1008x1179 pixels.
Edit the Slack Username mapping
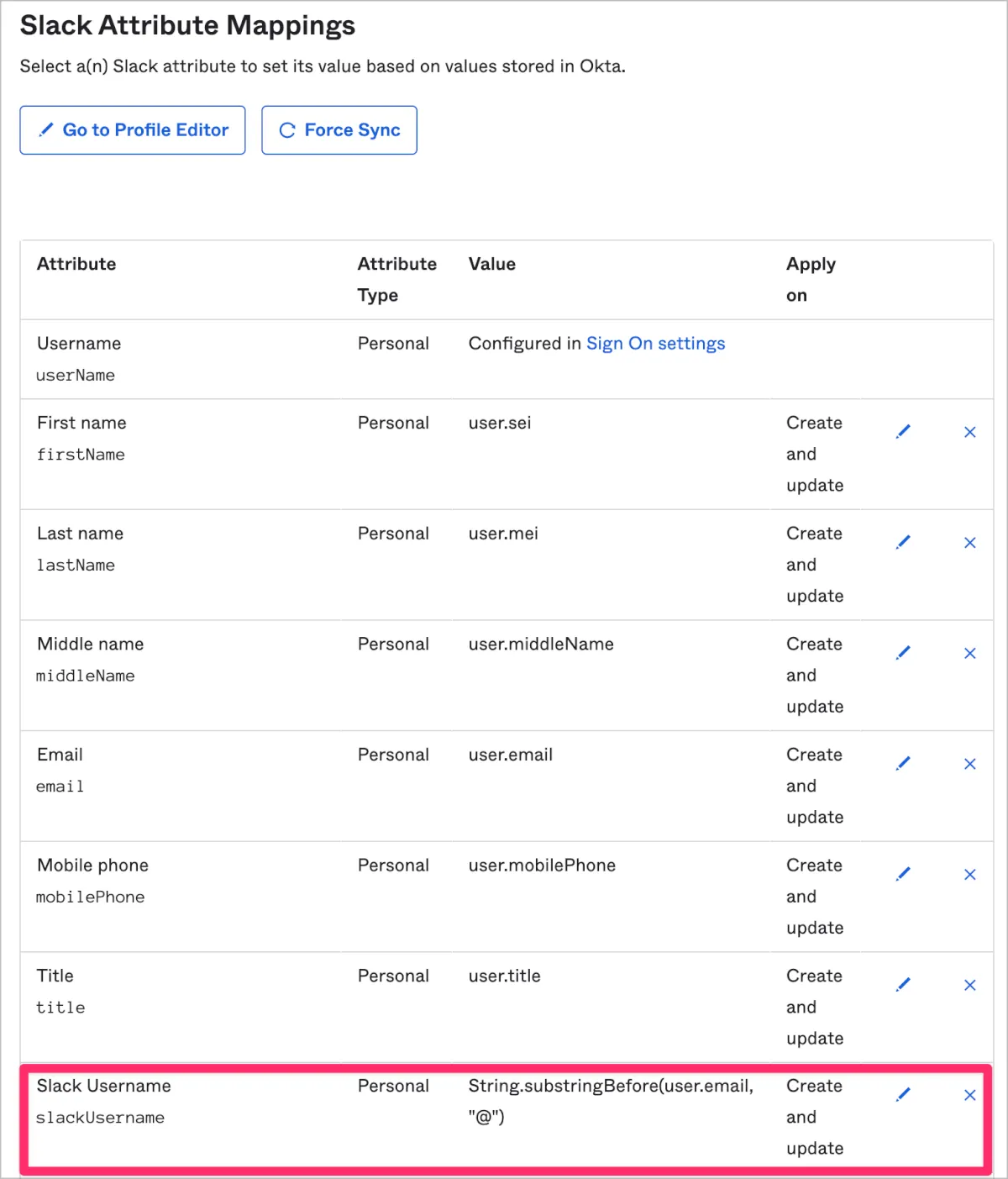click(903, 1095)
